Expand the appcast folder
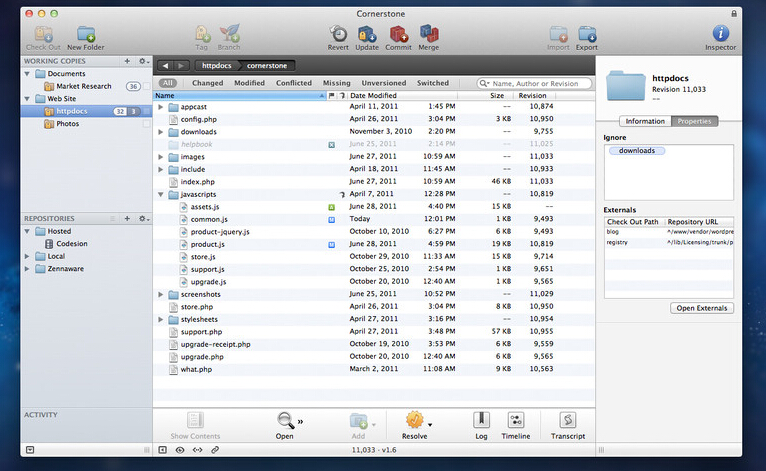The image size is (766, 471). point(160,107)
